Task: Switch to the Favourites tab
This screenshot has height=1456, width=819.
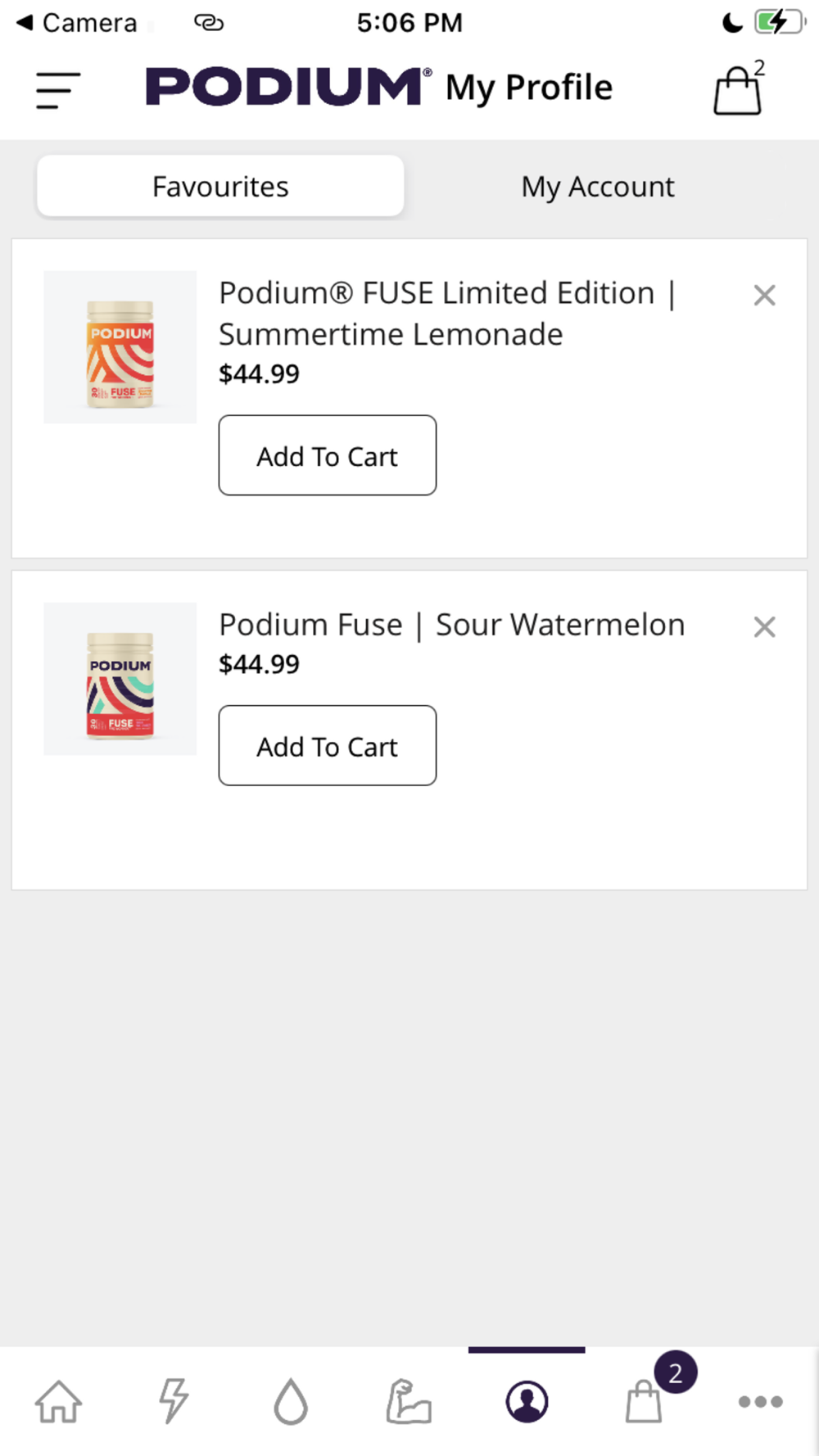Action: point(220,187)
